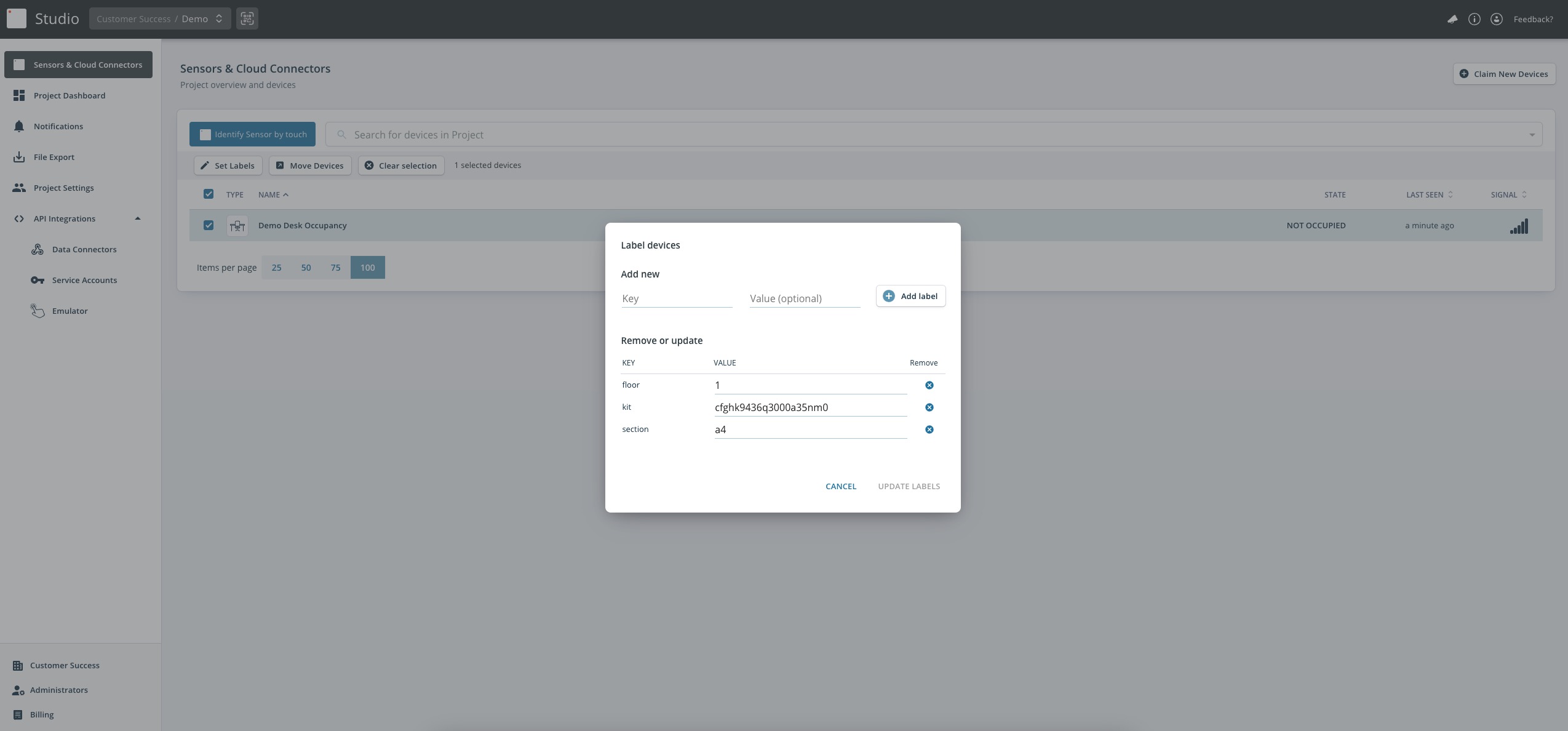Click UPDATE LABELS to save changes
The height and width of the screenshot is (731, 1568).
pyautogui.click(x=909, y=485)
